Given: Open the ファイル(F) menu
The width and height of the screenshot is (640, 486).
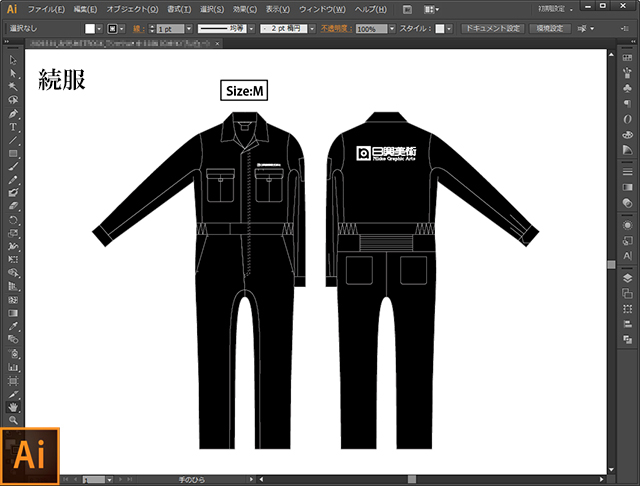Looking at the screenshot, I should [46, 9].
